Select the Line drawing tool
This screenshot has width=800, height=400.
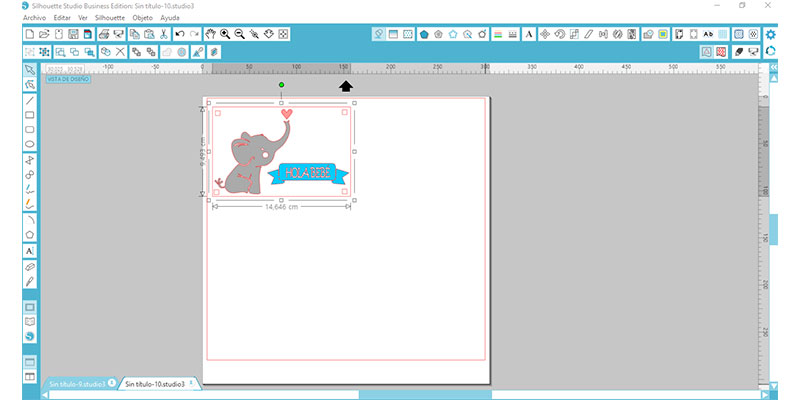pyautogui.click(x=30, y=101)
